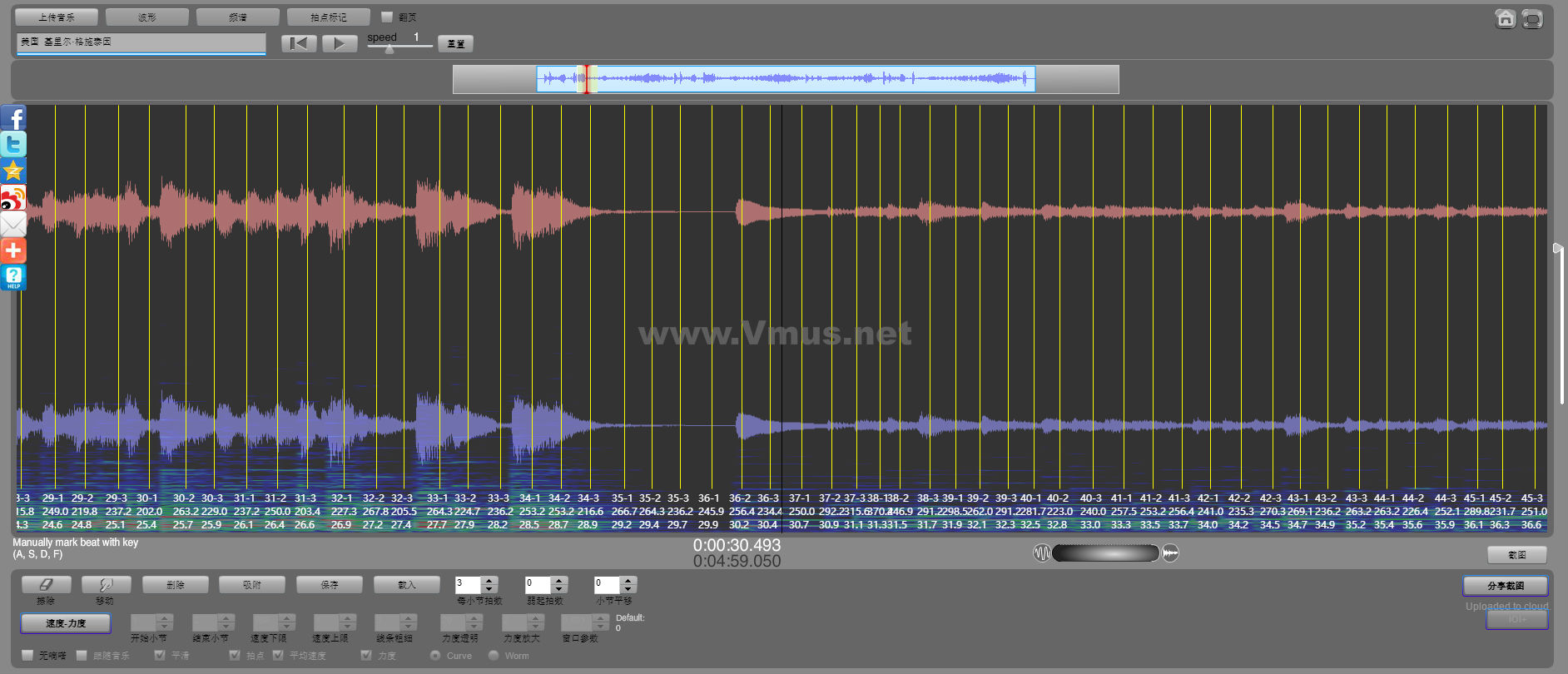Click the Twitter share icon
The width and height of the screenshot is (1568, 674).
(14, 144)
